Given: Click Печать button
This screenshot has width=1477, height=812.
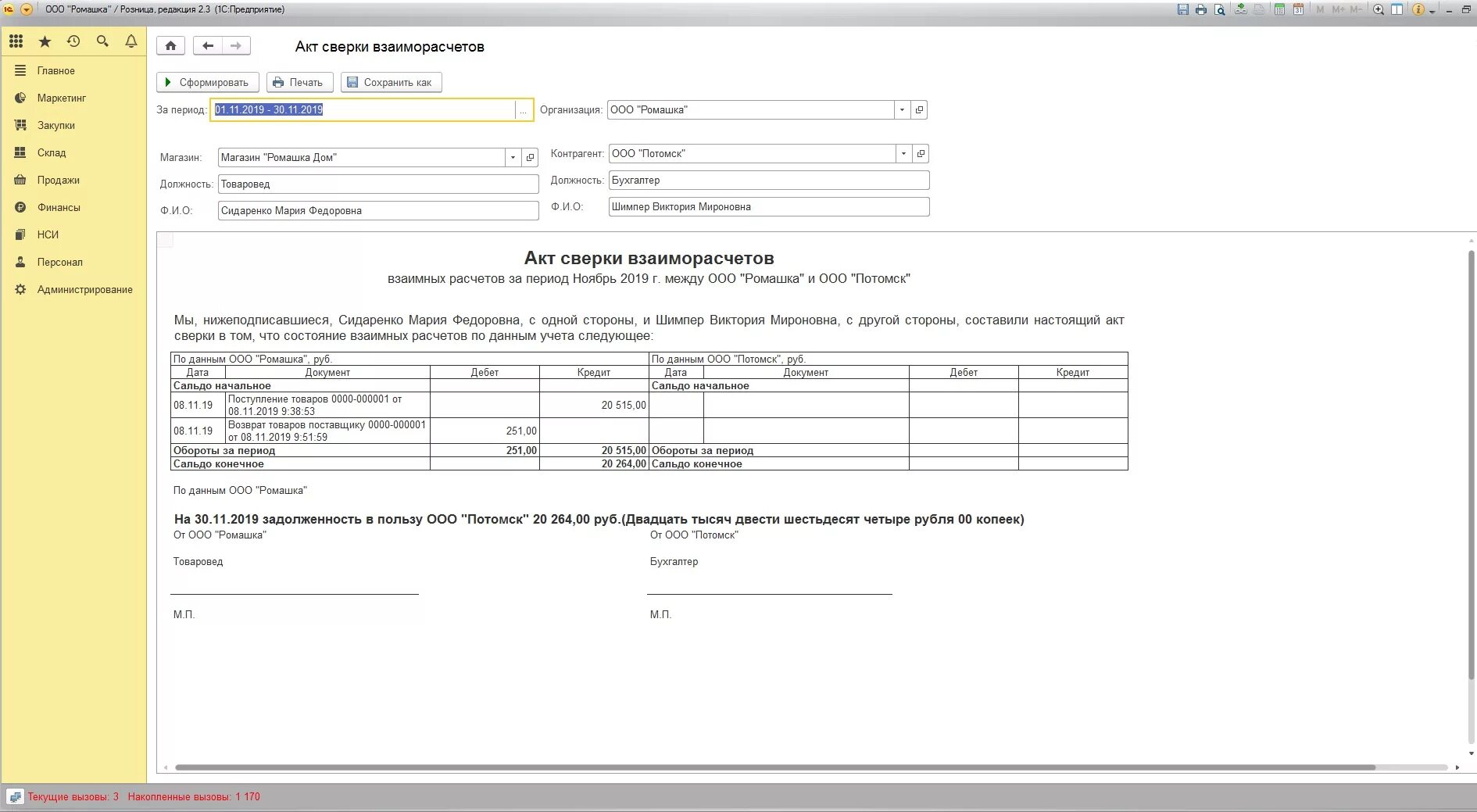Looking at the screenshot, I should 300,82.
